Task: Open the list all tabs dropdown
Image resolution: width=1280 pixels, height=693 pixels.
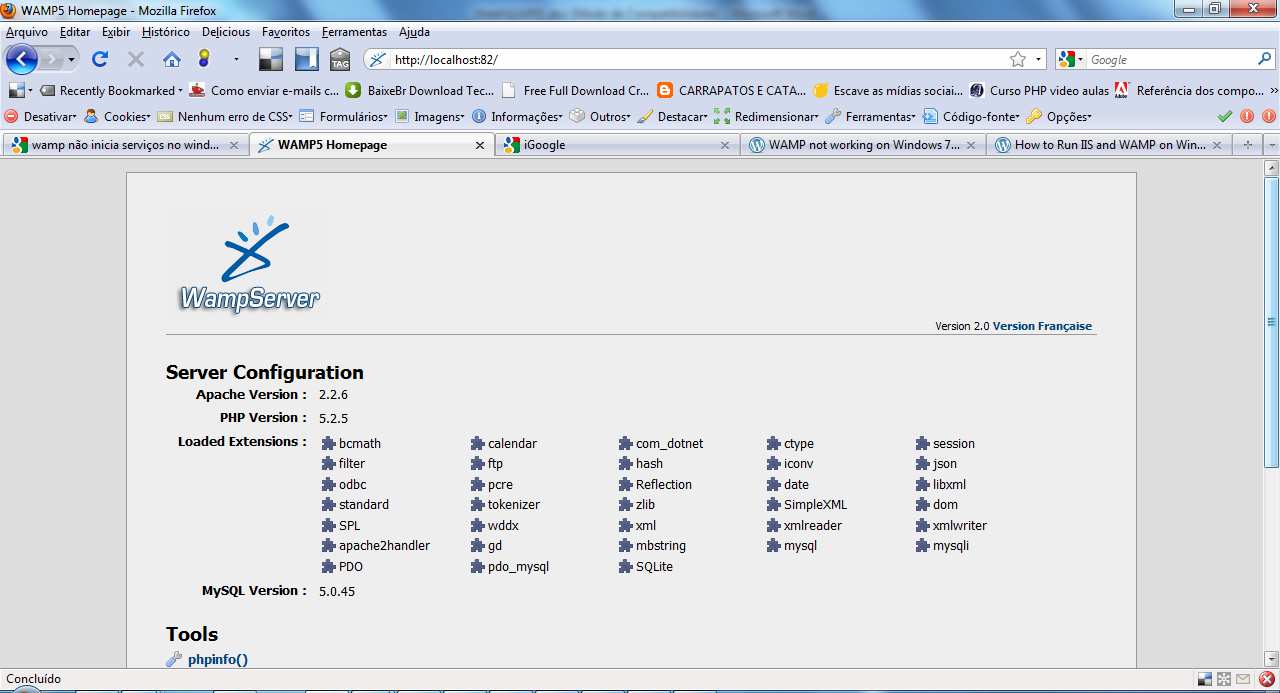Action: point(1272,145)
